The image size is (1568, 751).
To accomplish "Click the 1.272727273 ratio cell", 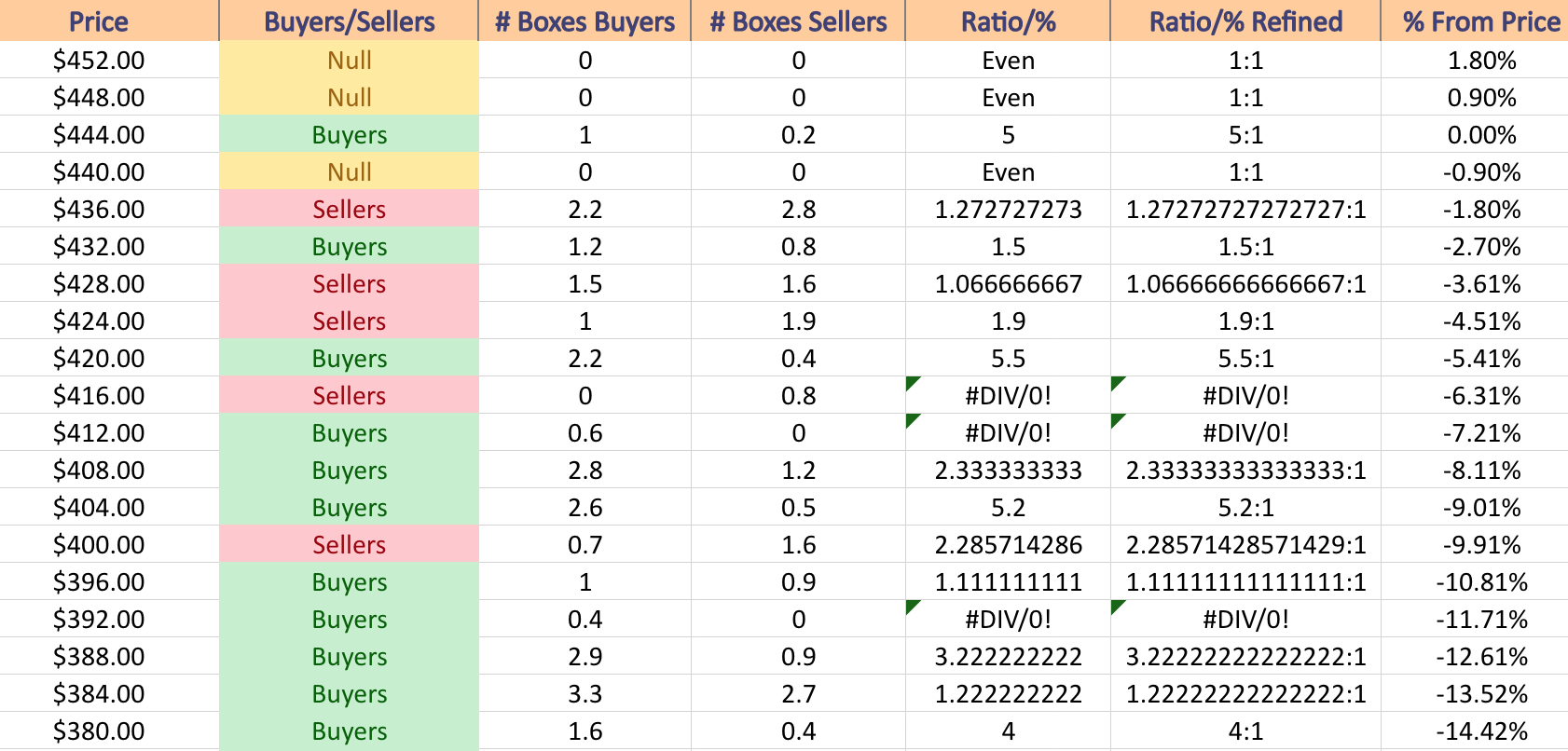I will (1008, 210).
